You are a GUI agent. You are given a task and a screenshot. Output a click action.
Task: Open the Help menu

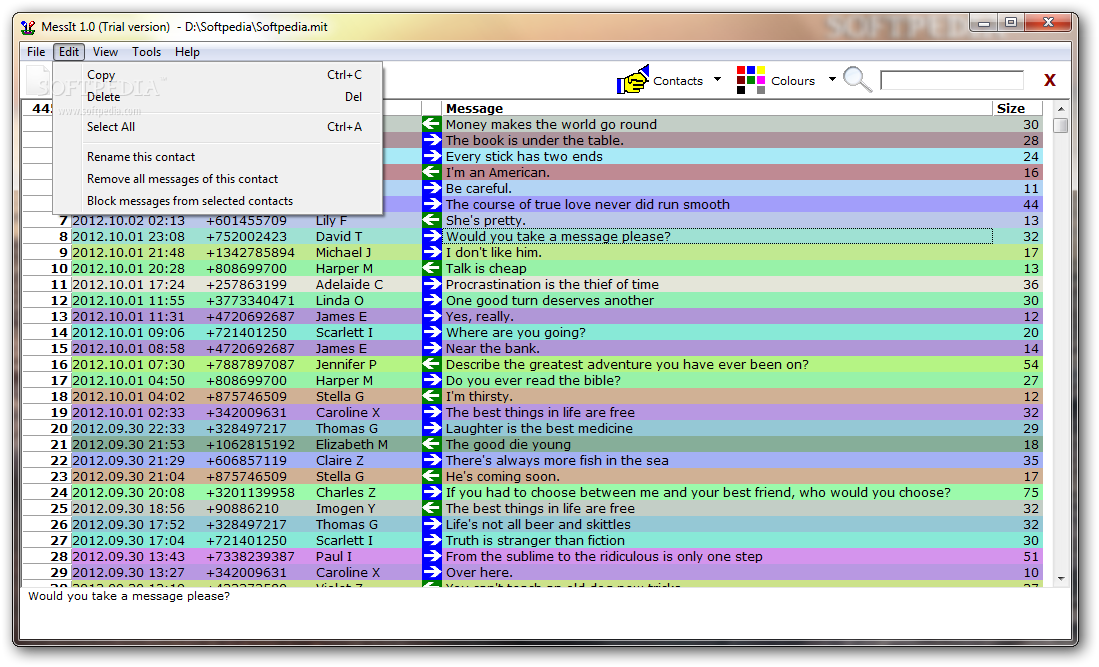pos(187,52)
